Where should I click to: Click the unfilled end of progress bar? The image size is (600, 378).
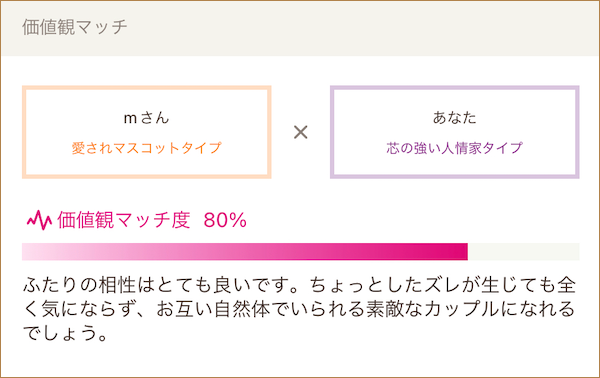coord(523,251)
